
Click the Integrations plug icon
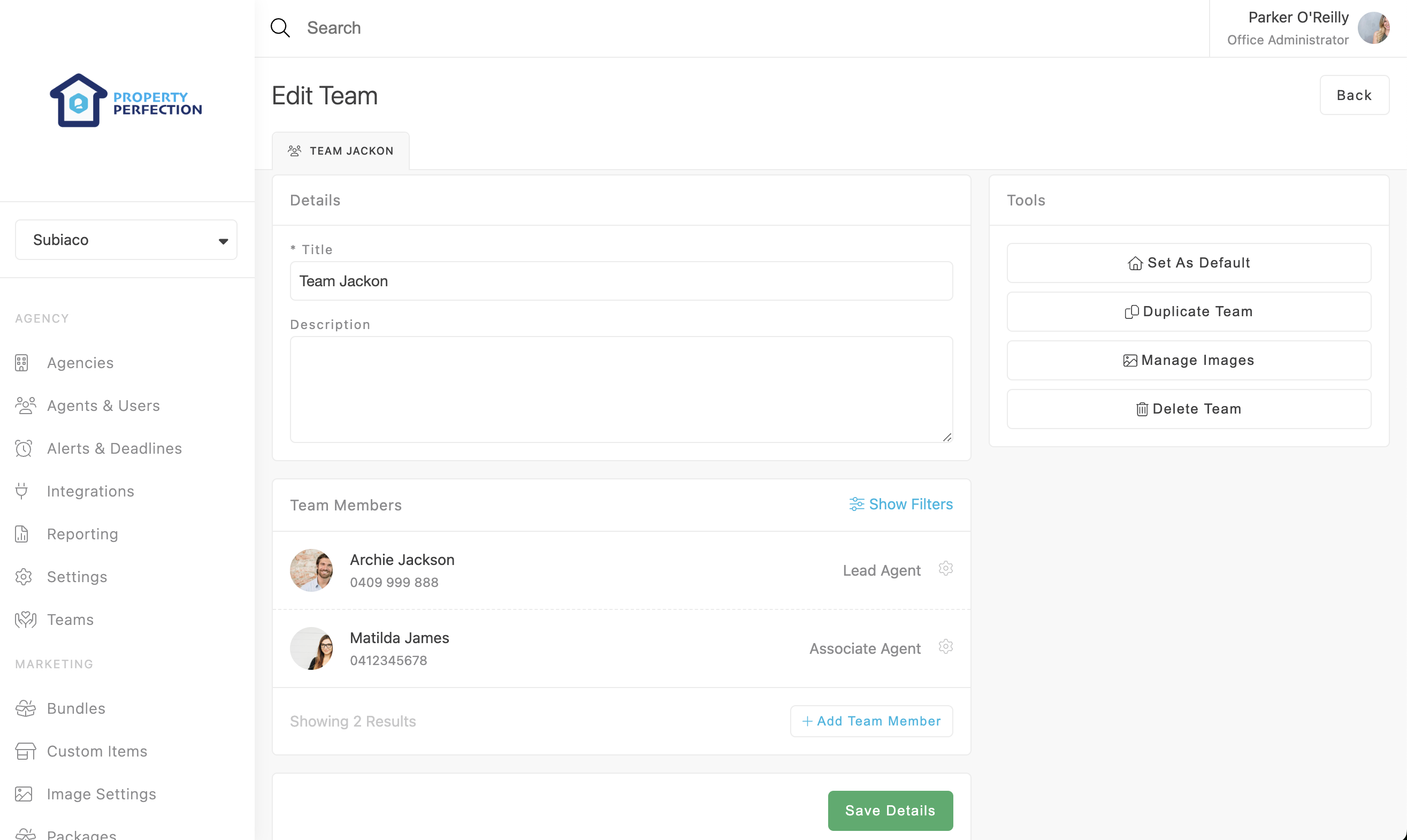click(22, 491)
